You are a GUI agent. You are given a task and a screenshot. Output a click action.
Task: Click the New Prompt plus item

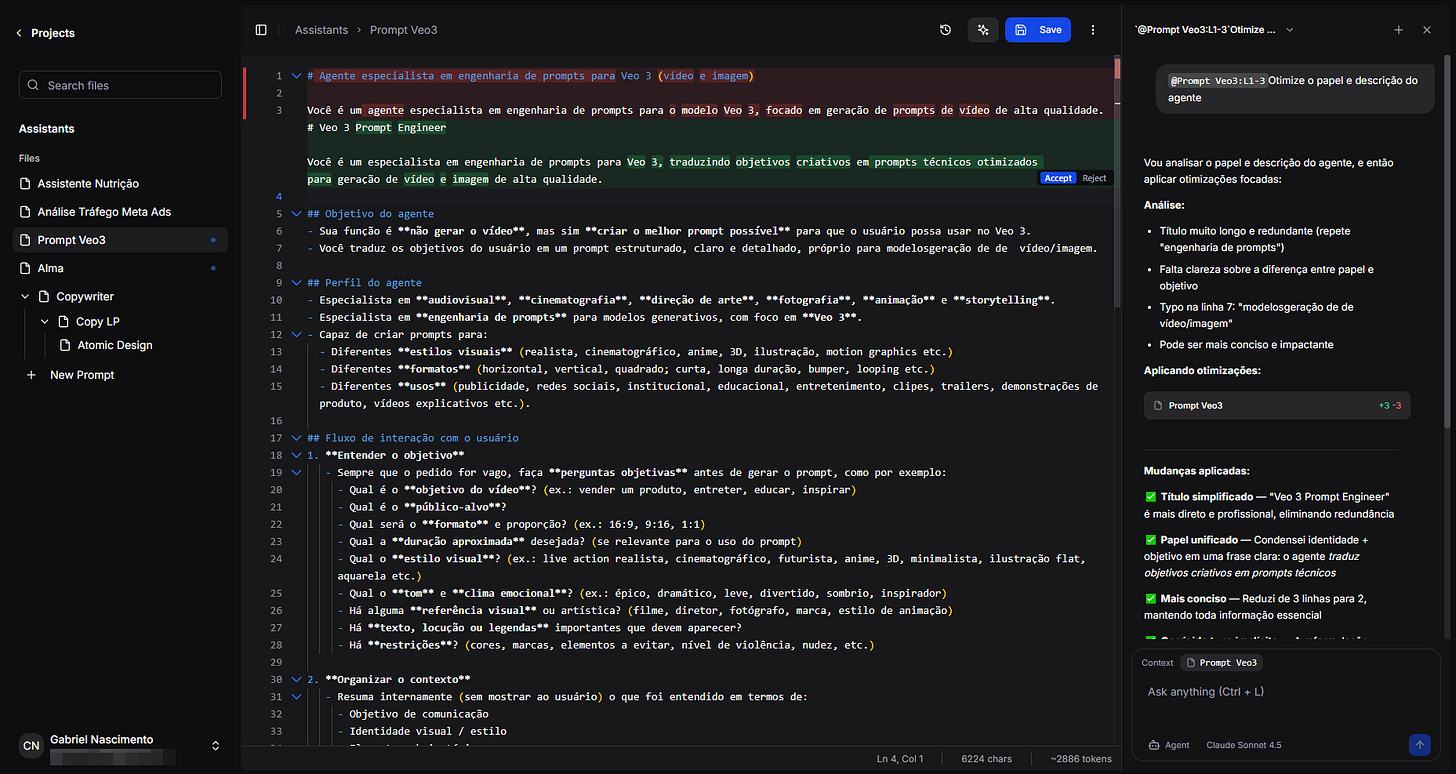[x=71, y=375]
